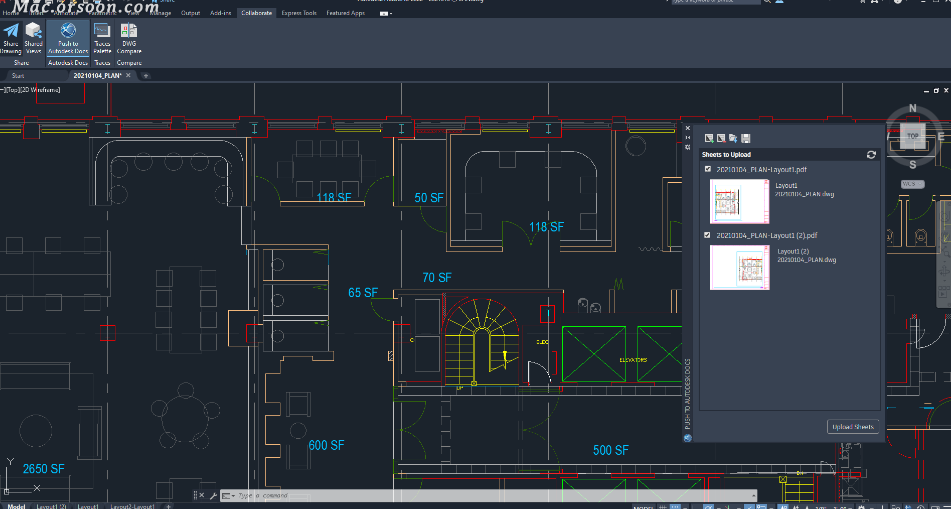The image size is (951, 509).
Task: Switch to the Output ribbon tab
Action: point(191,13)
